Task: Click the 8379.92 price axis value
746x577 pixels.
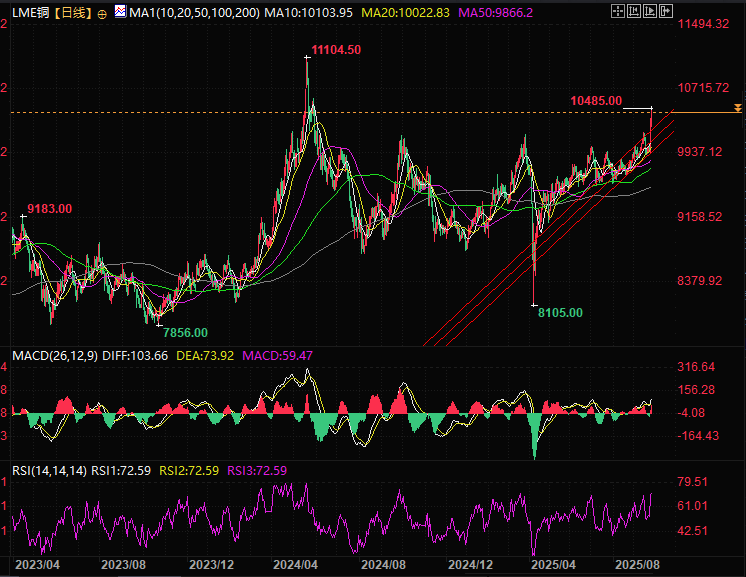Action: click(x=700, y=281)
